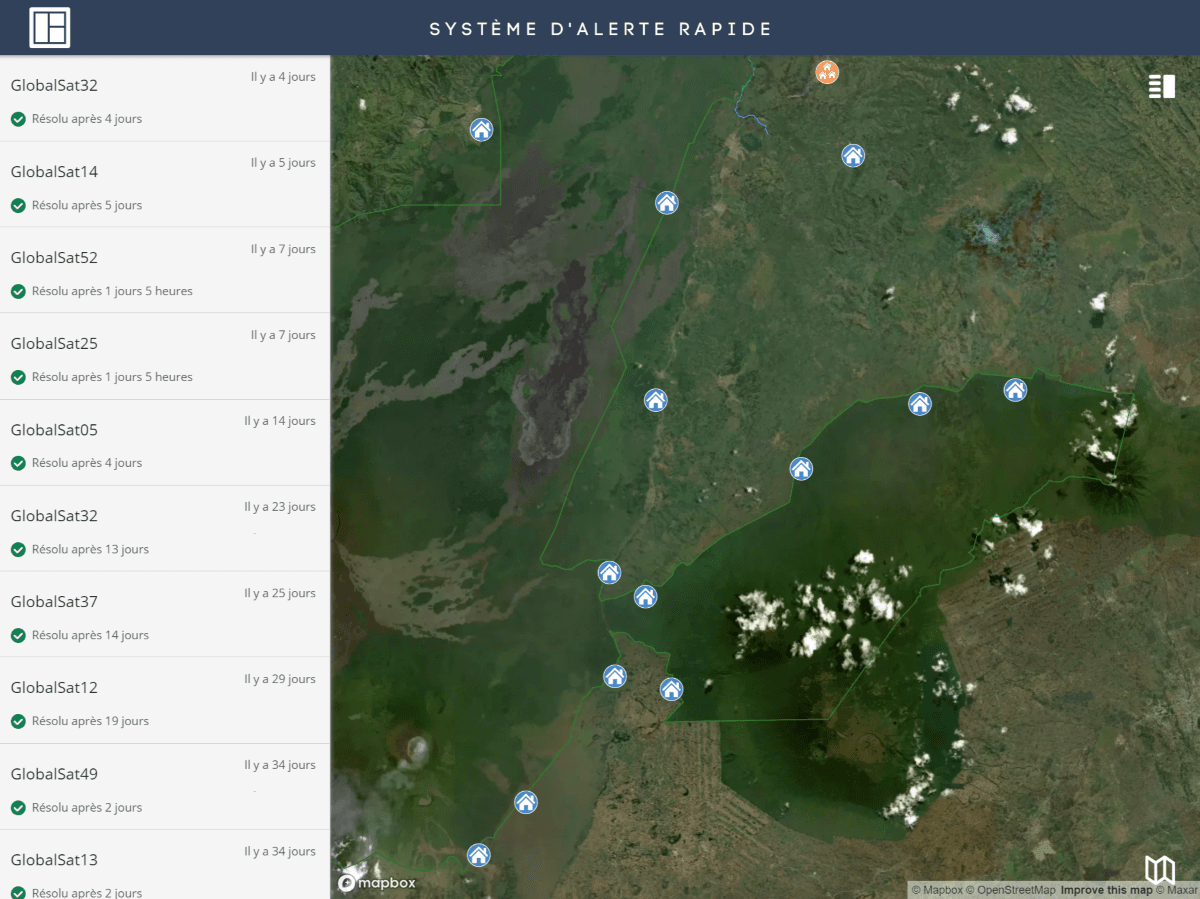Open the map legend icon at bottom-right
The height and width of the screenshot is (899, 1200).
tap(1159, 870)
